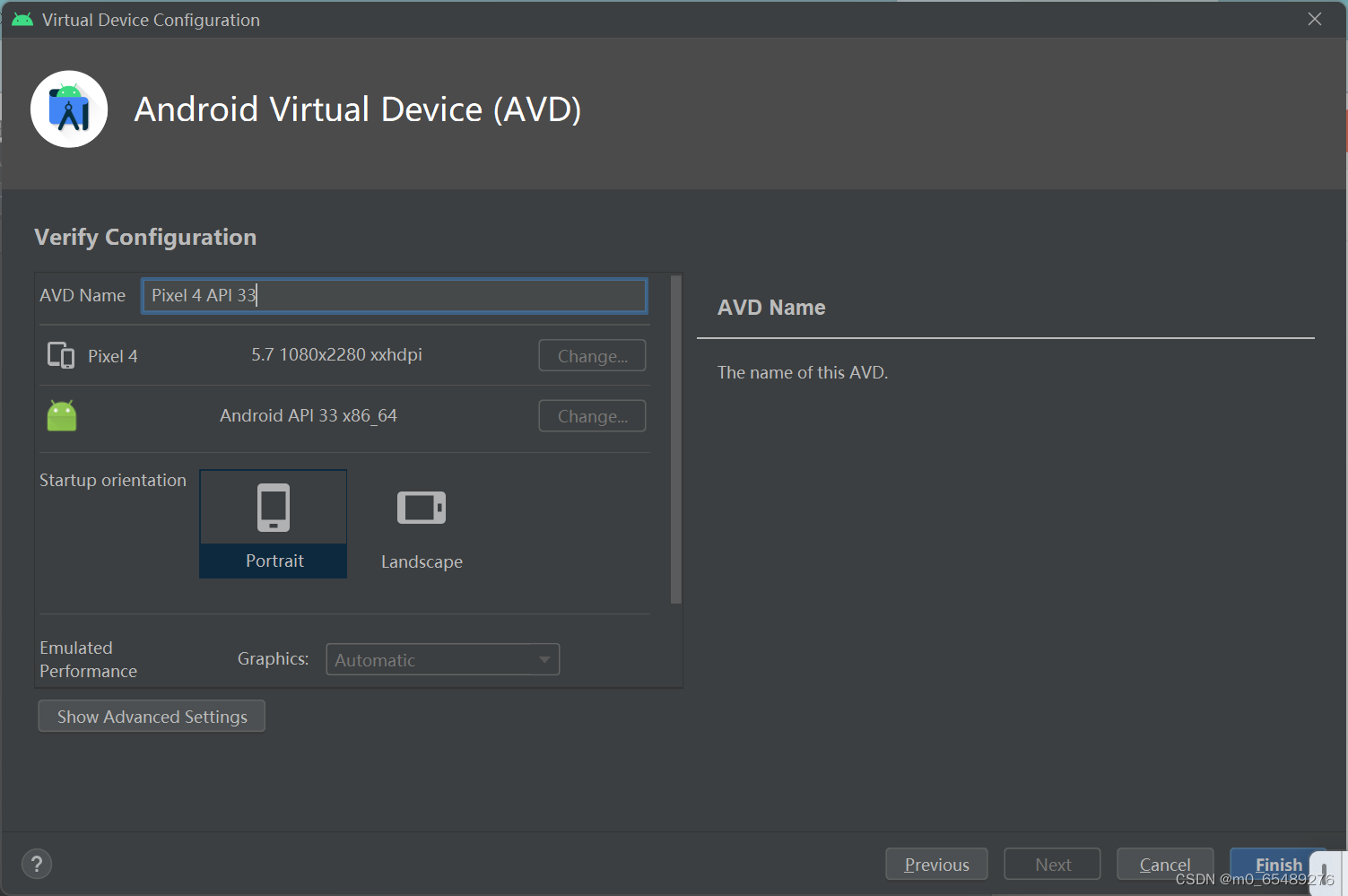Image resolution: width=1348 pixels, height=896 pixels.
Task: Go back with the Previous button
Action: pyautogui.click(x=936, y=865)
